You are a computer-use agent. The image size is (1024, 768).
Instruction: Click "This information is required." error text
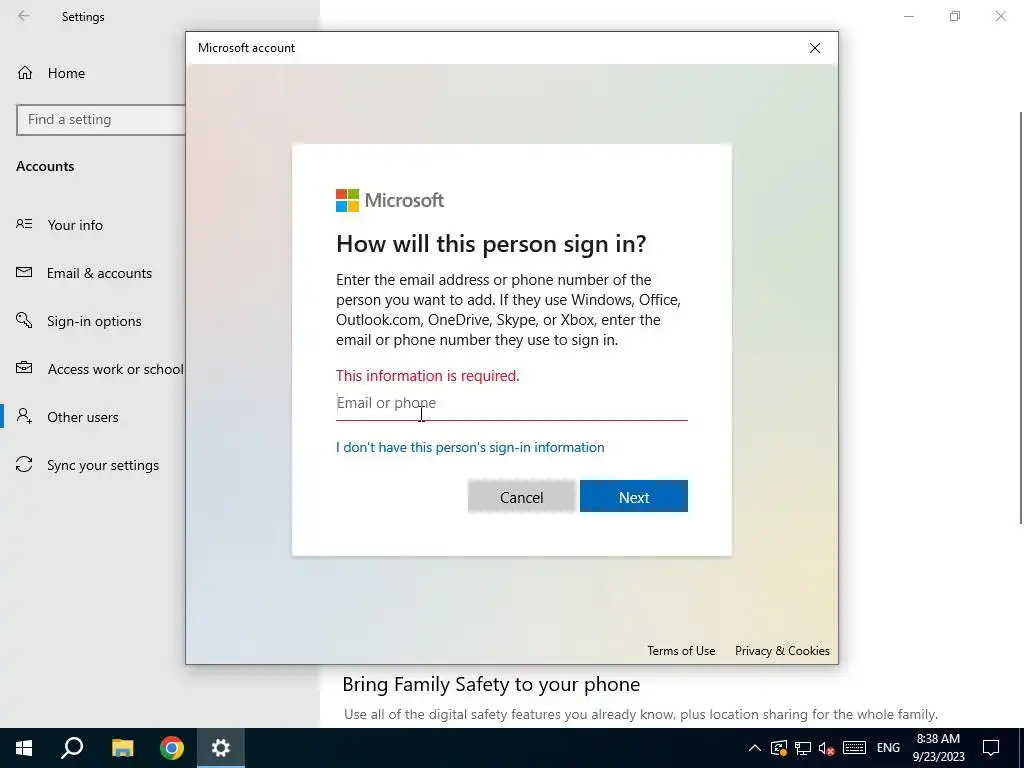point(428,376)
